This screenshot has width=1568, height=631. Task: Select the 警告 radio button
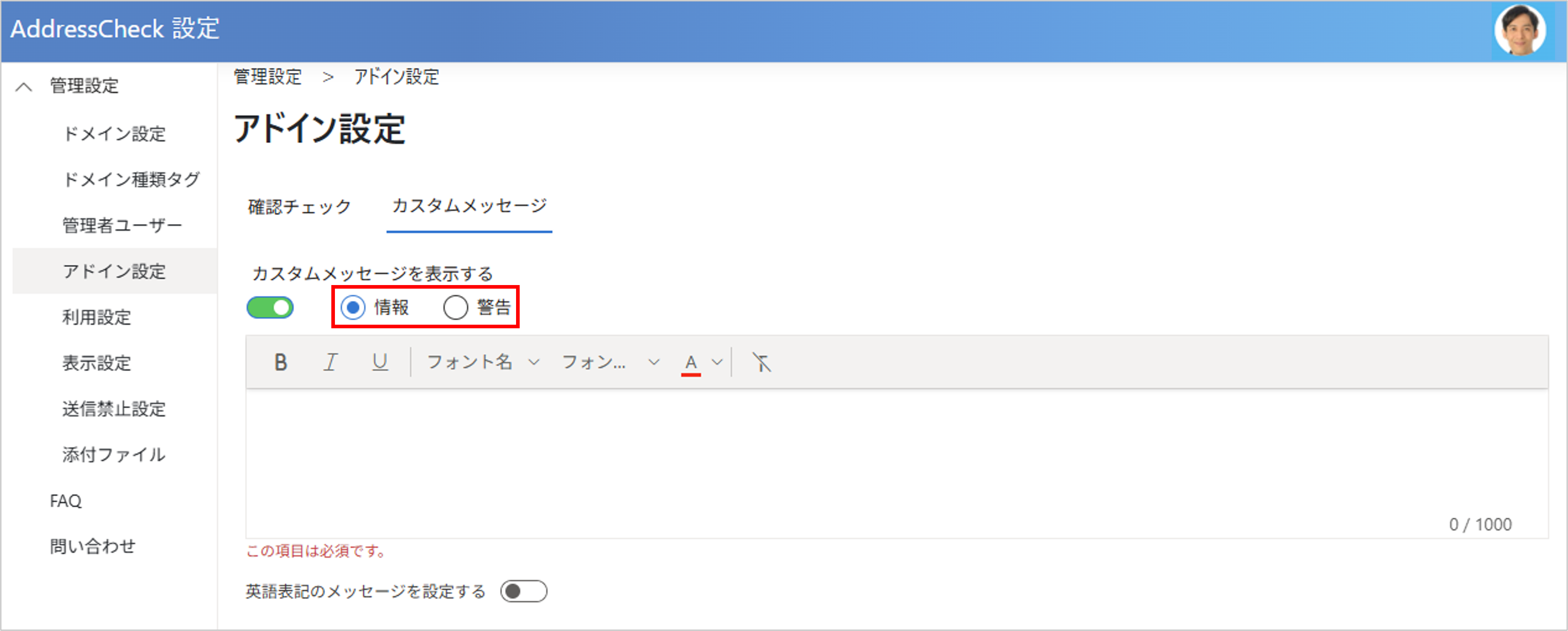pos(455,308)
